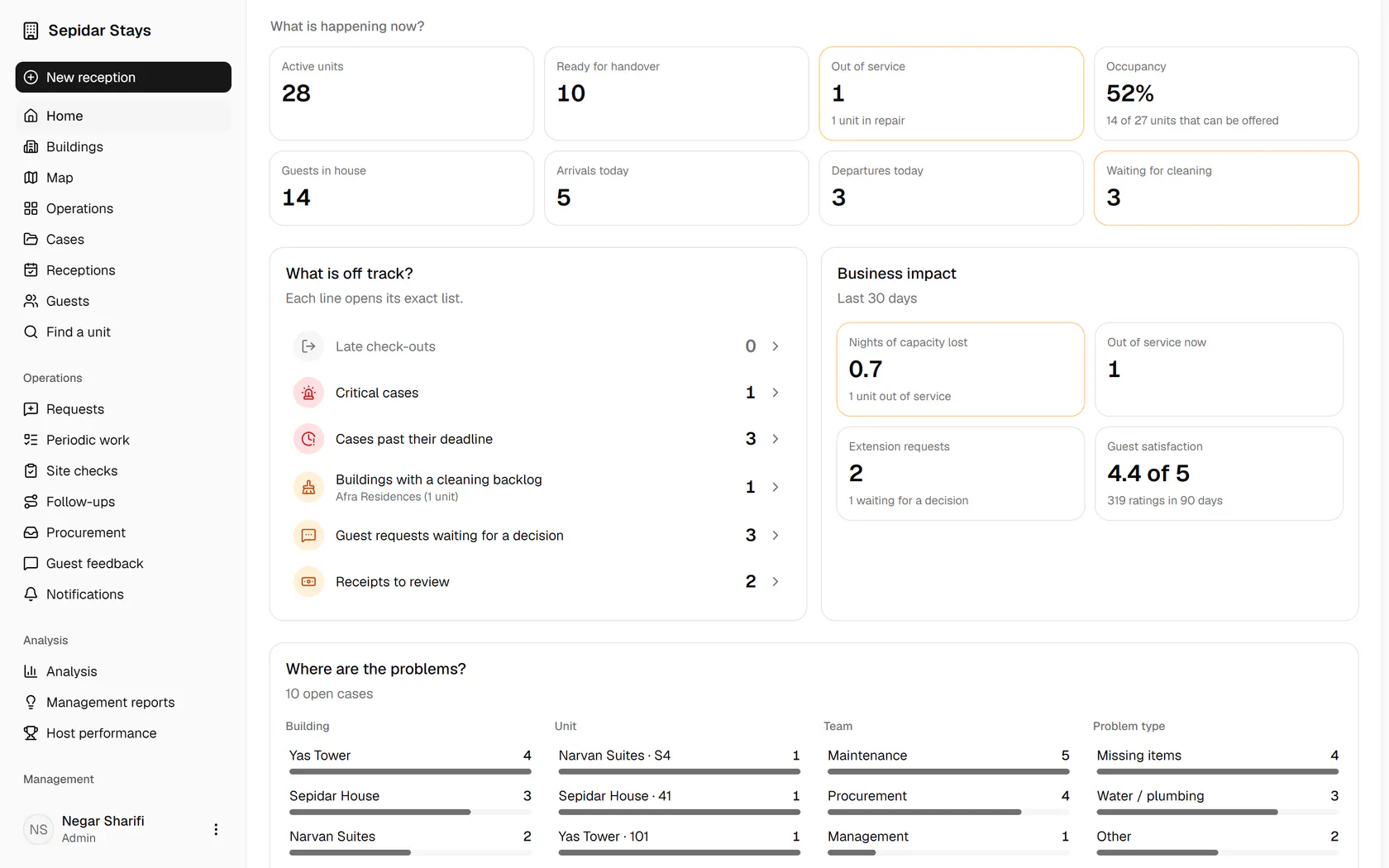
Task: Click the Notifications bell icon
Action: pyautogui.click(x=31, y=594)
